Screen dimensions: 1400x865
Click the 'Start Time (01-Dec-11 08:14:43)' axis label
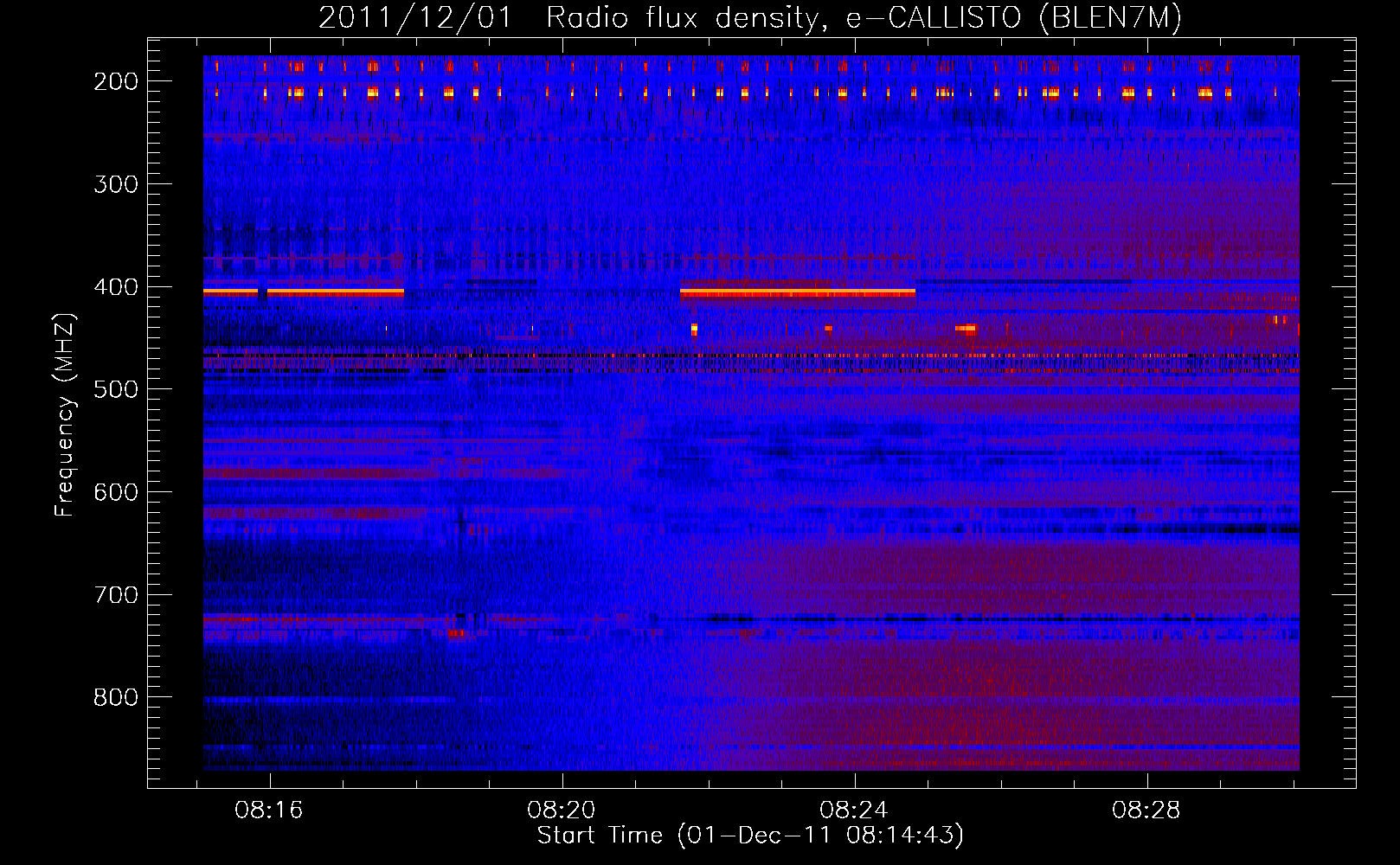pyautogui.click(x=750, y=836)
